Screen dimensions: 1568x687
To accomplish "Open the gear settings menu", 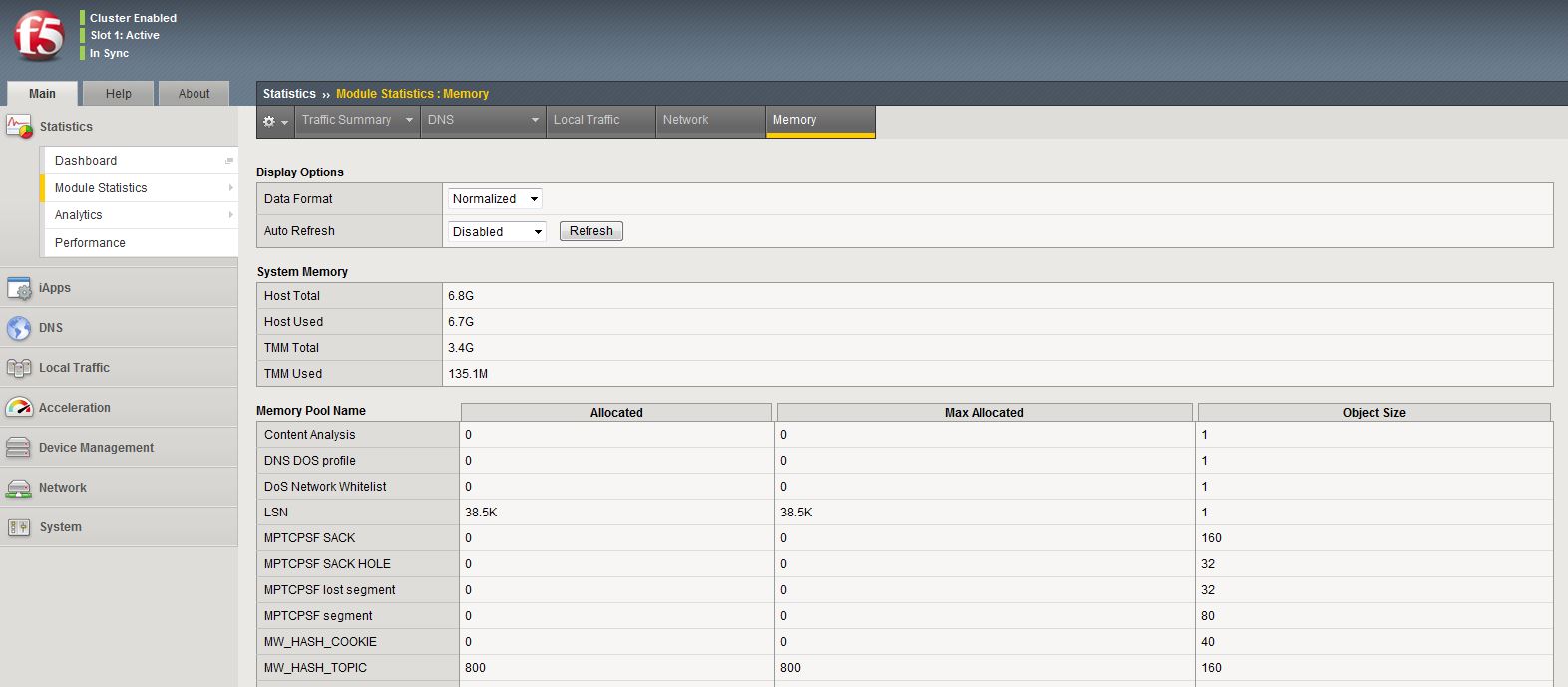I will coord(274,121).
